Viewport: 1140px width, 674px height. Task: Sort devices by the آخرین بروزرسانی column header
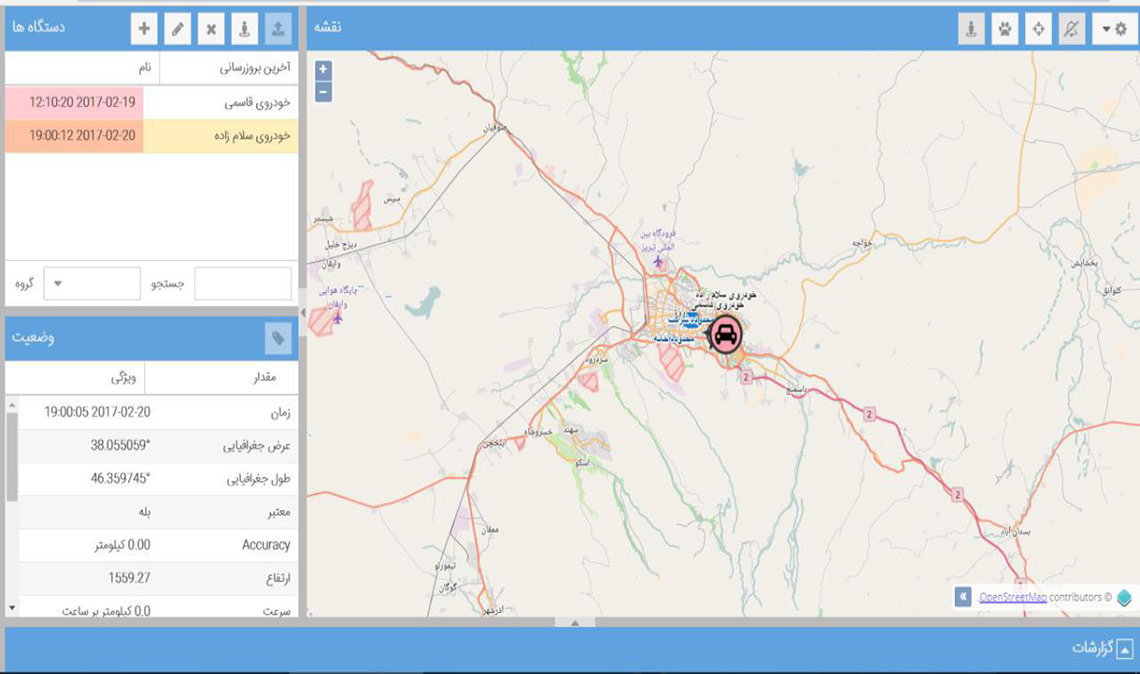point(228,68)
